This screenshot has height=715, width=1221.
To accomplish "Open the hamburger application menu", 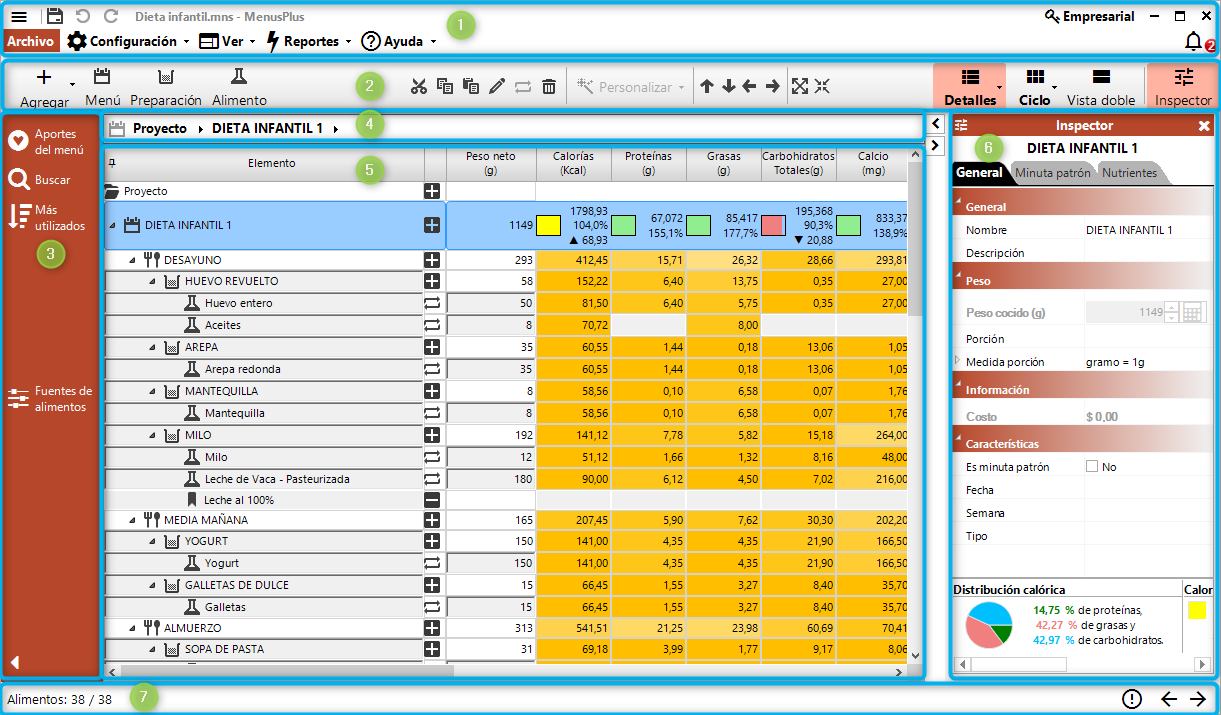I will 19,17.
